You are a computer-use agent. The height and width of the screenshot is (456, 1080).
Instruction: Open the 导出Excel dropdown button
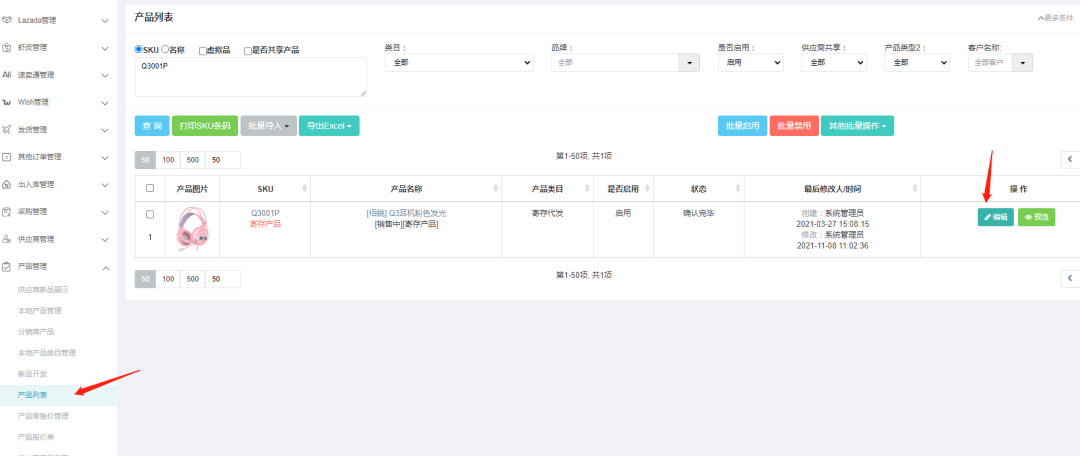(329, 125)
